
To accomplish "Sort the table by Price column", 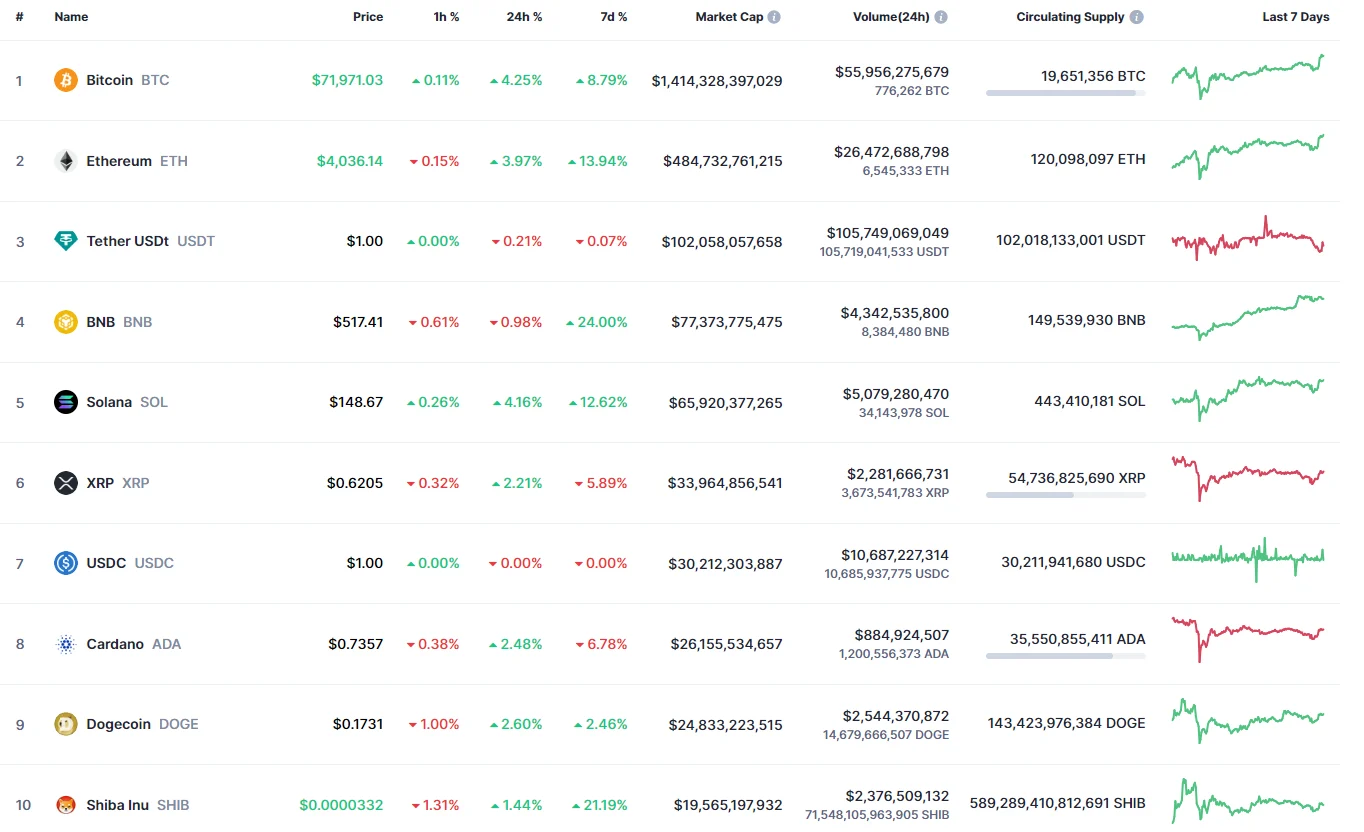I will 367,17.
